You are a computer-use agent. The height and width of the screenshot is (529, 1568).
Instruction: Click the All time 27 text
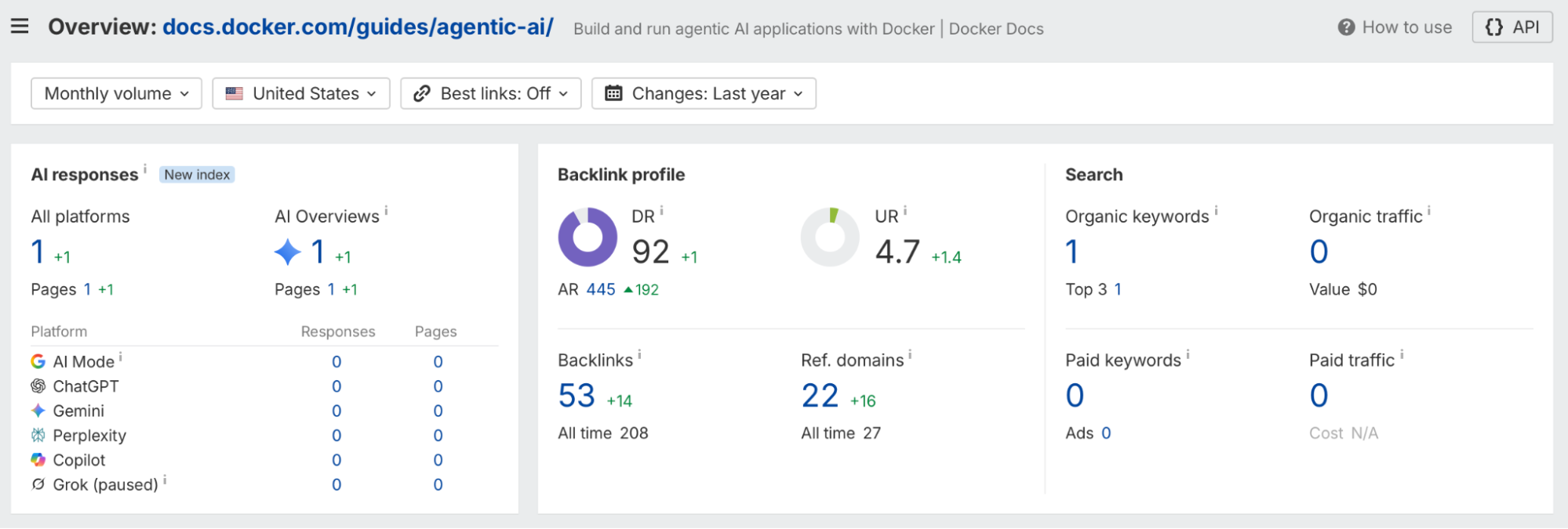click(x=841, y=433)
